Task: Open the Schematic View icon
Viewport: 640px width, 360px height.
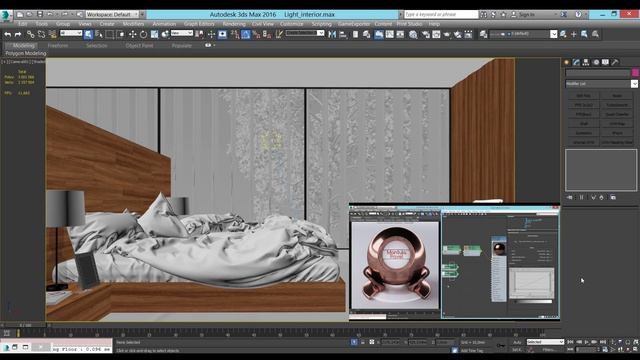Action: pyautogui.click(x=400, y=35)
